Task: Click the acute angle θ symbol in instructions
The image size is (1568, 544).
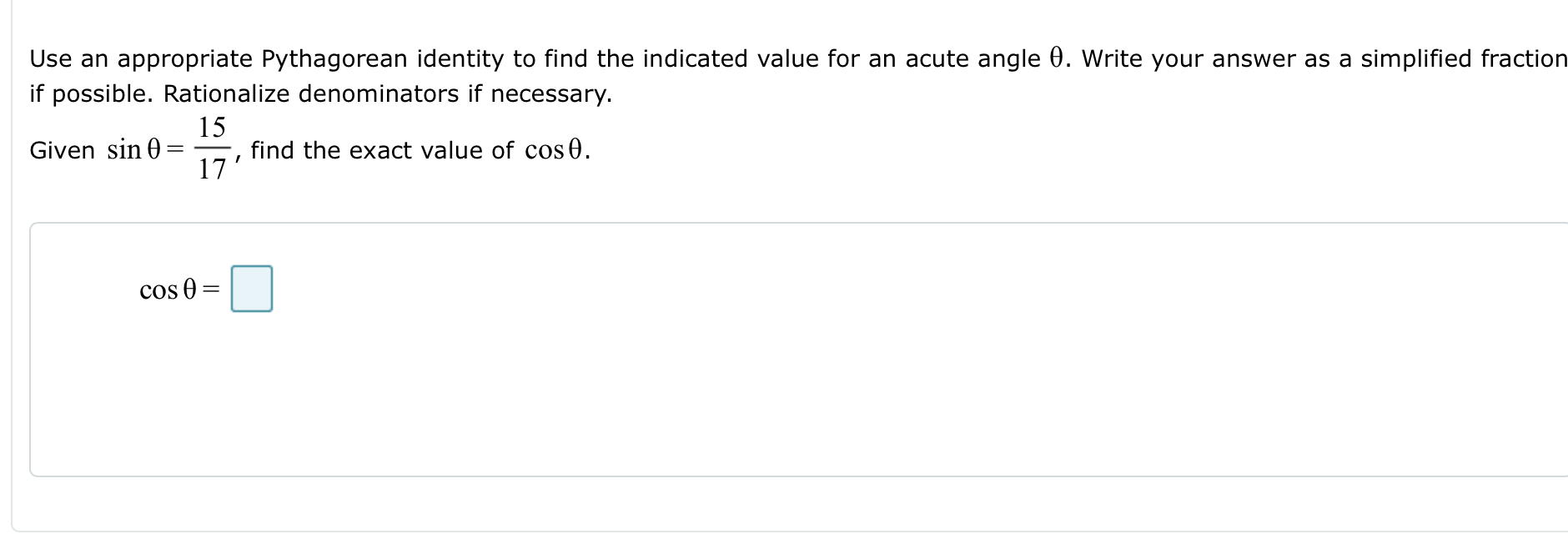Action: pyautogui.click(x=1054, y=57)
